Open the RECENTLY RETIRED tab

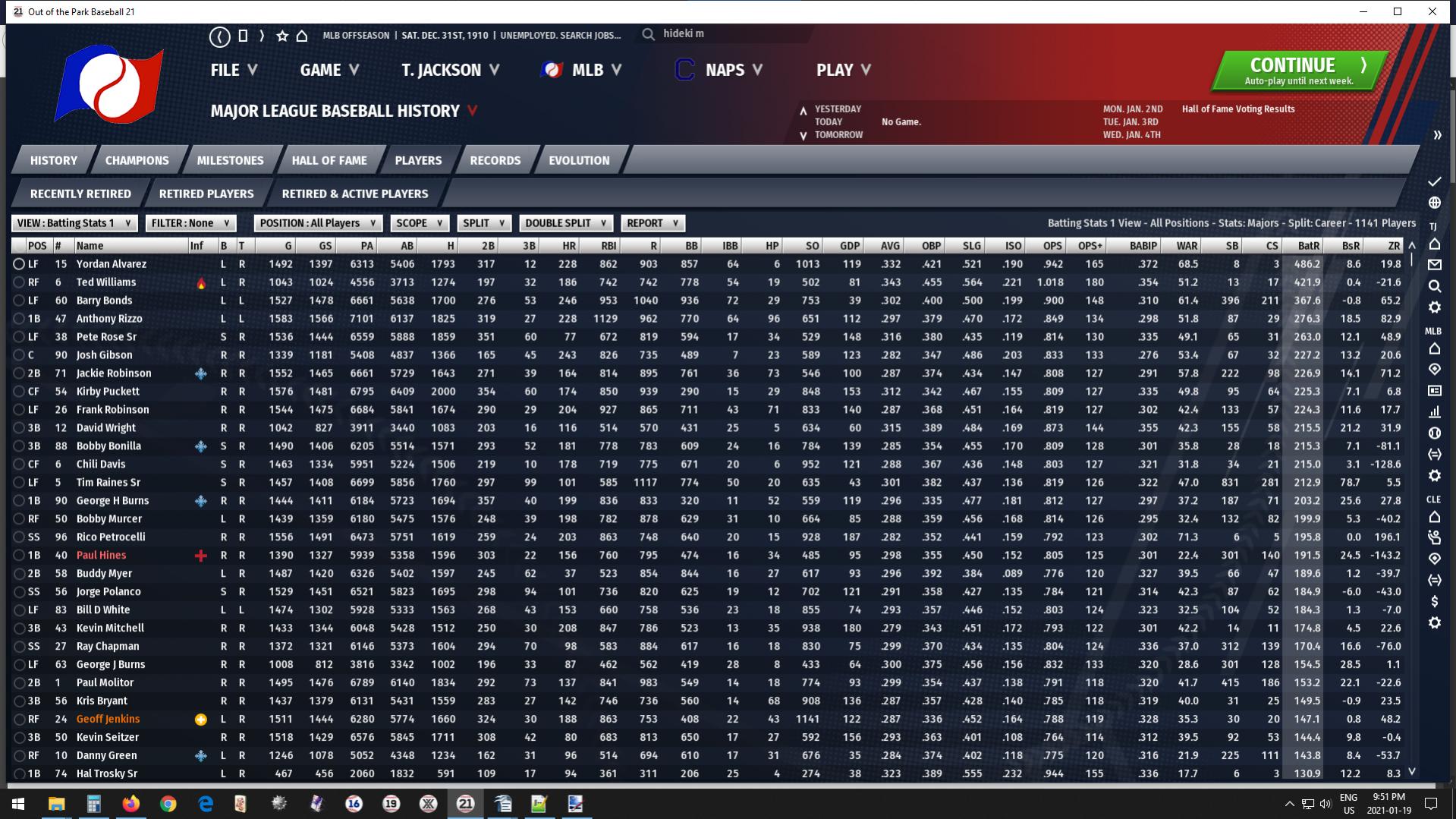click(x=80, y=194)
